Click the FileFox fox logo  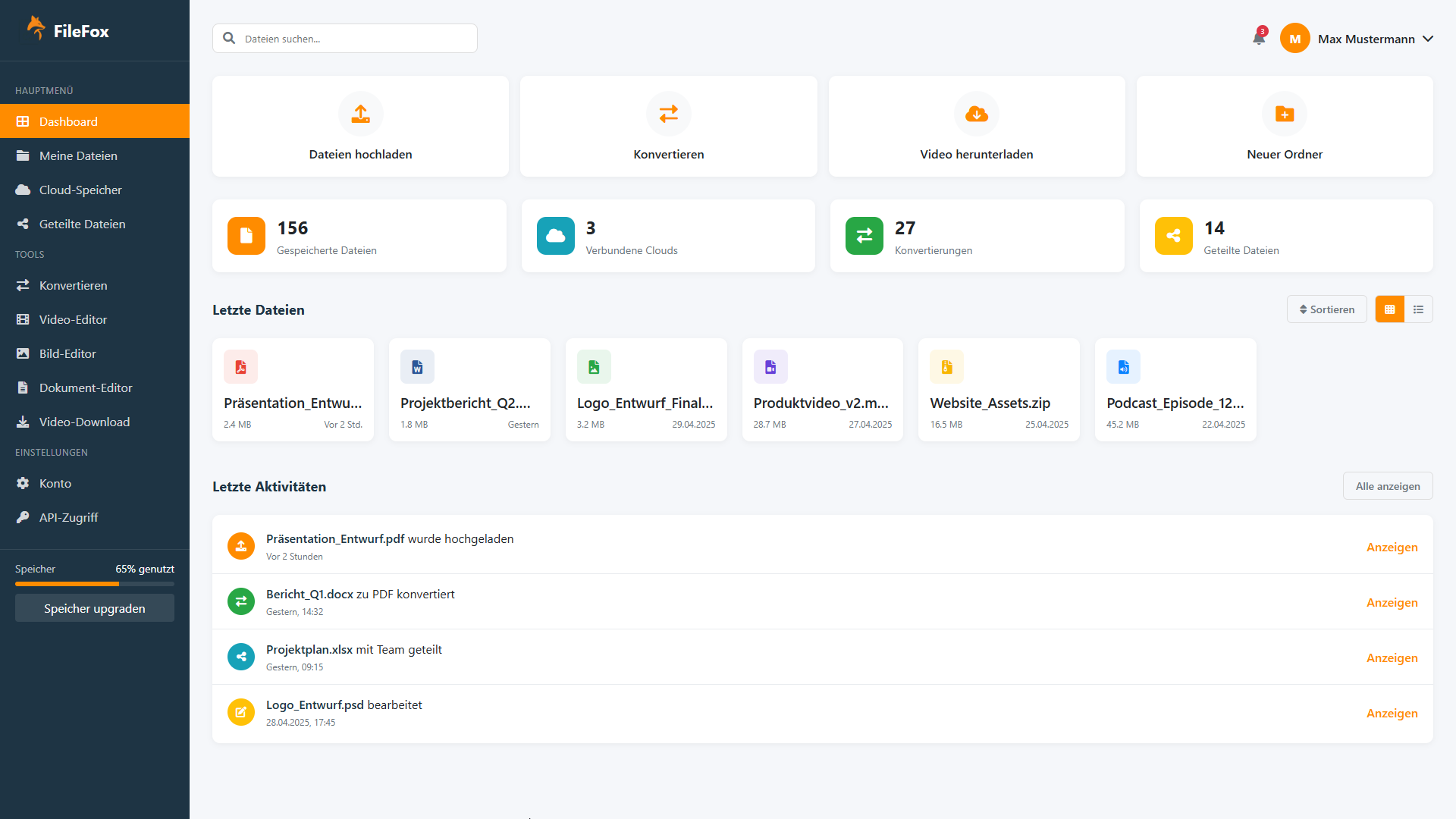pyautogui.click(x=35, y=27)
